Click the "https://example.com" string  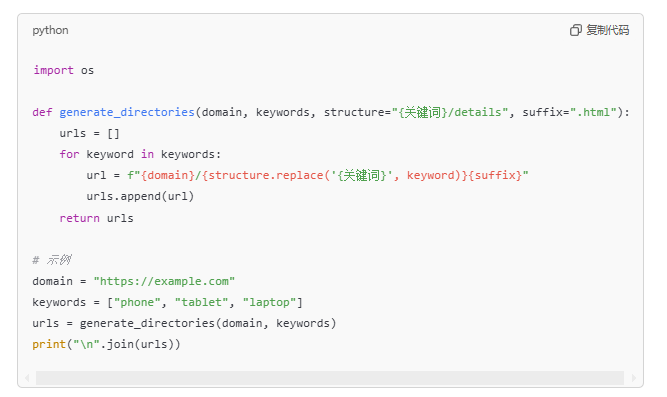(164, 281)
